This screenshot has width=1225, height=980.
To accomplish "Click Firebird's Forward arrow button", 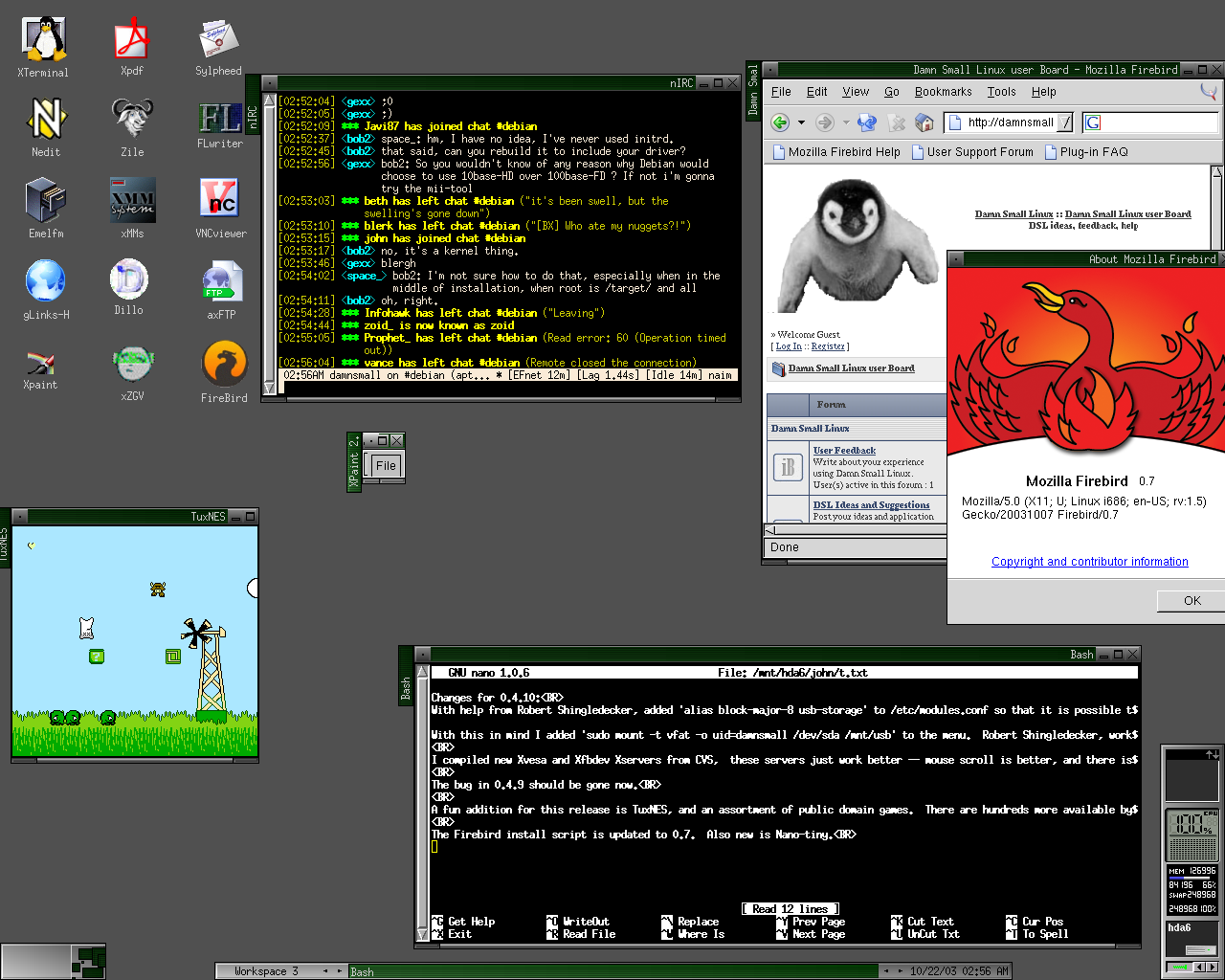I will (824, 122).
